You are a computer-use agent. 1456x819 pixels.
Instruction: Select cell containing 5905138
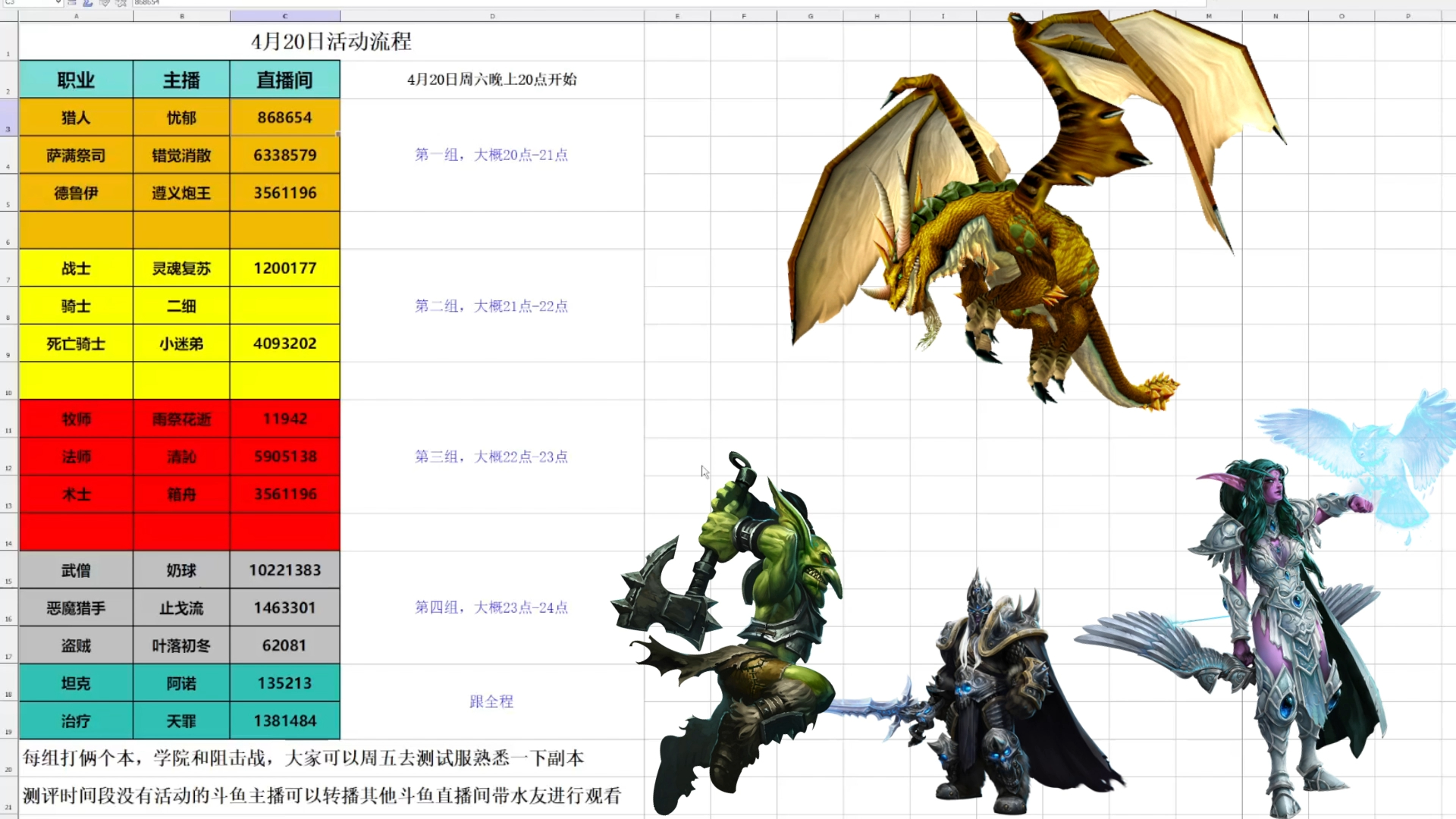[x=285, y=457]
